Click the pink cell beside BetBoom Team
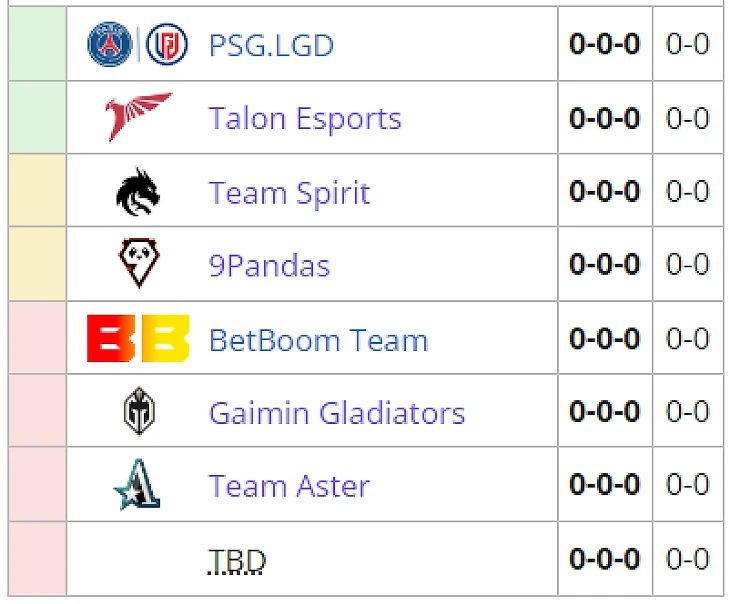Viewport: 730px width, 604px height. (x=37, y=338)
